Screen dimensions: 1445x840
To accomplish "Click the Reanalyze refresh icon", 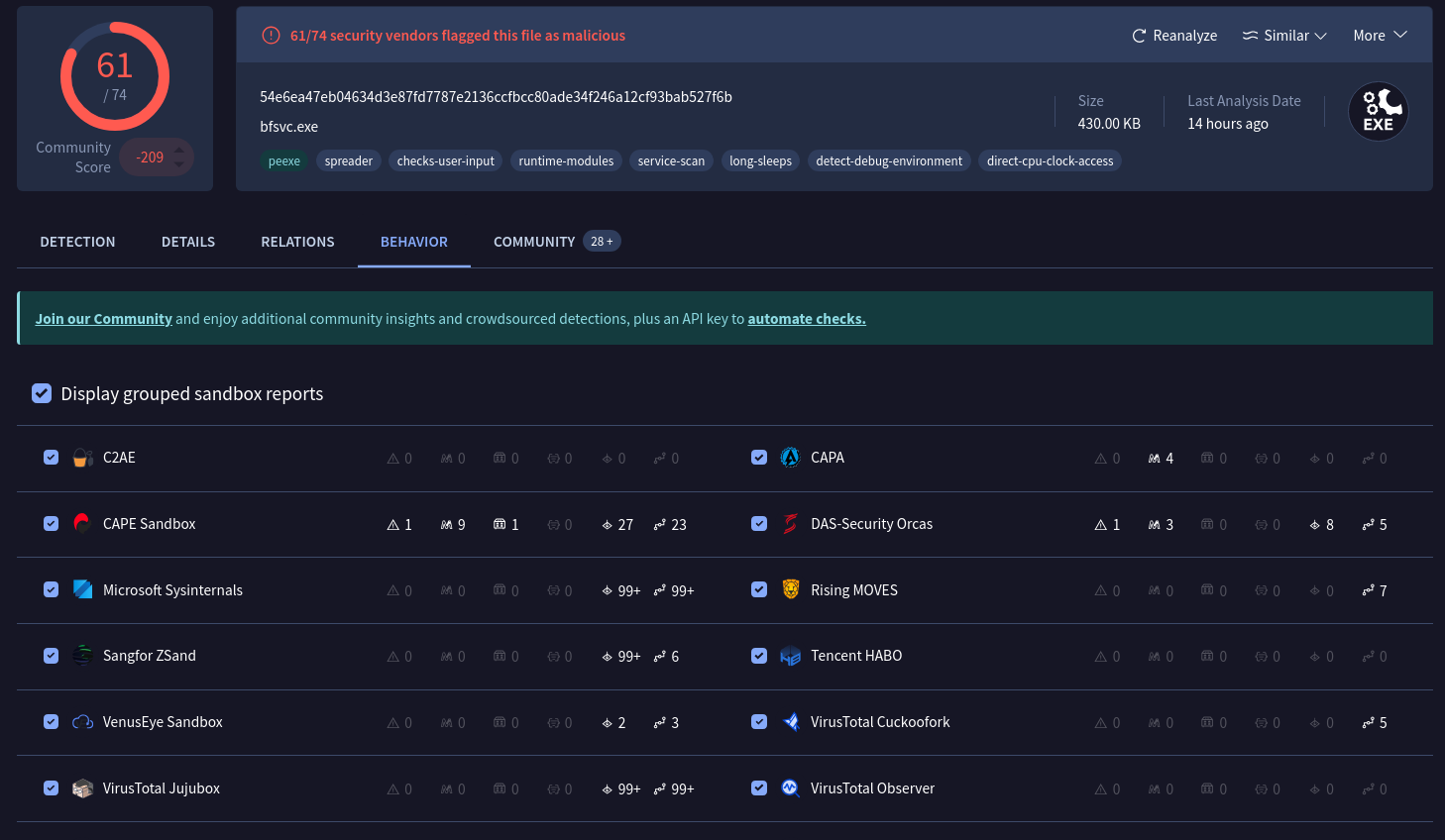I will (x=1139, y=36).
